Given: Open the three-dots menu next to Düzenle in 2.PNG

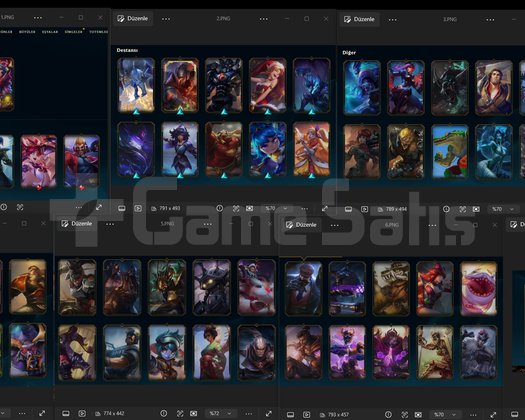Looking at the screenshot, I should (x=166, y=19).
